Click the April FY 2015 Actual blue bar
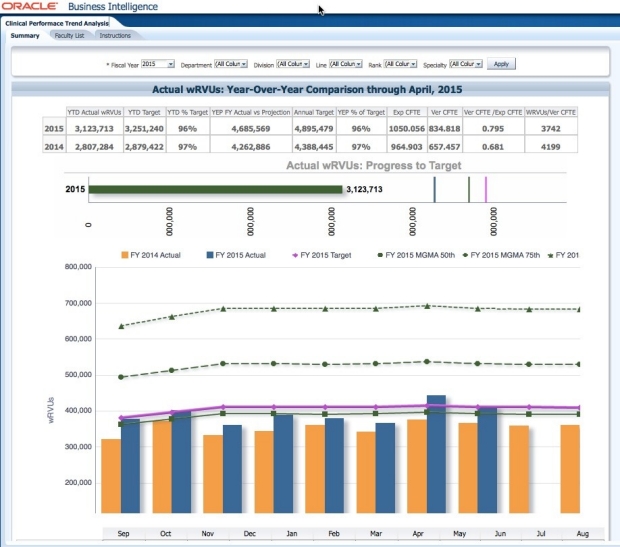This screenshot has width=620, height=547. tap(436, 456)
